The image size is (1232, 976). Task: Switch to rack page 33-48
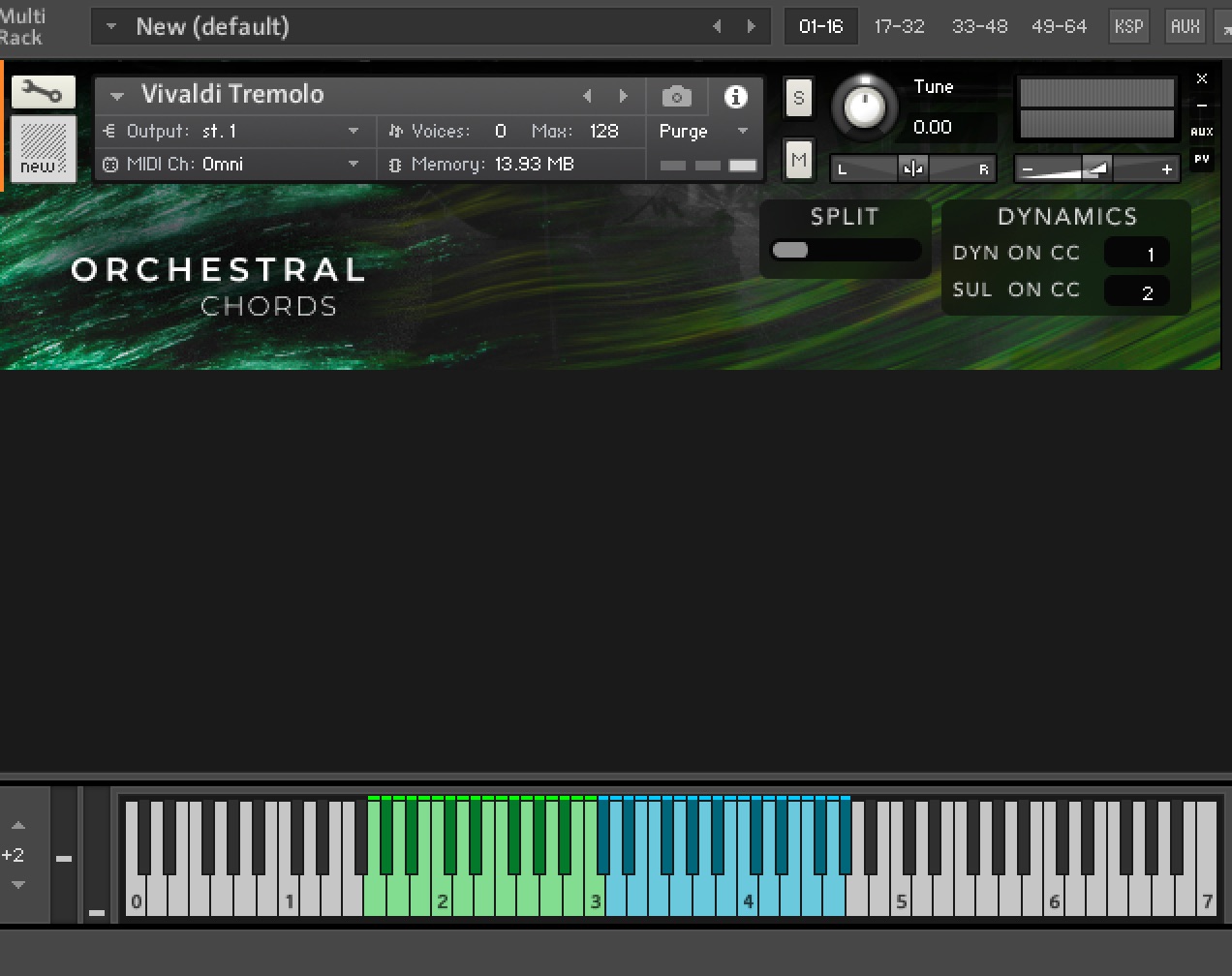pyautogui.click(x=979, y=27)
